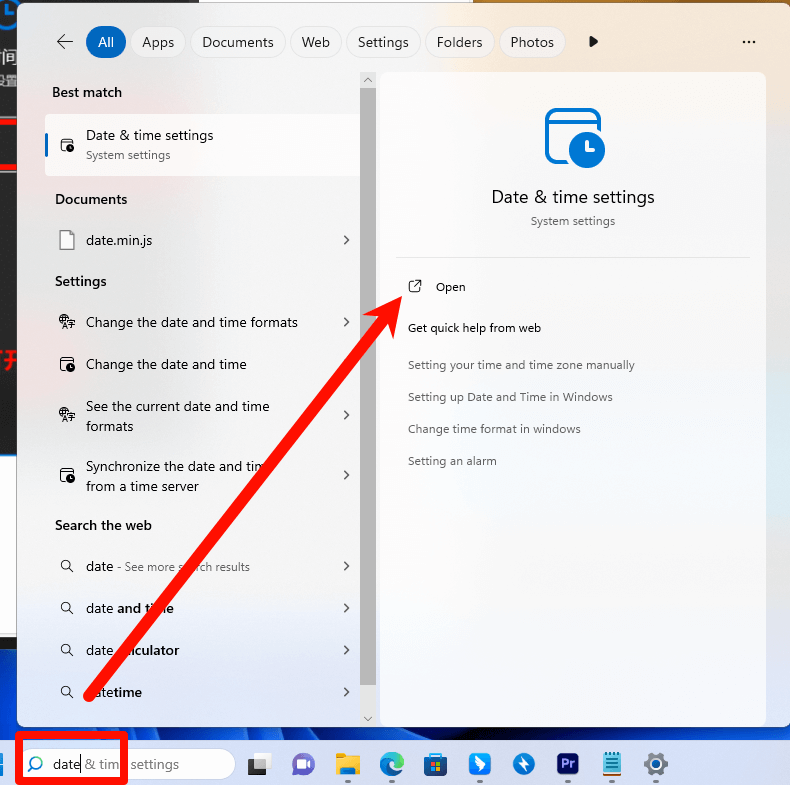Viewport: 790px width, 785px height.
Task: Open the Chat app from the taskbar
Action: (303, 764)
